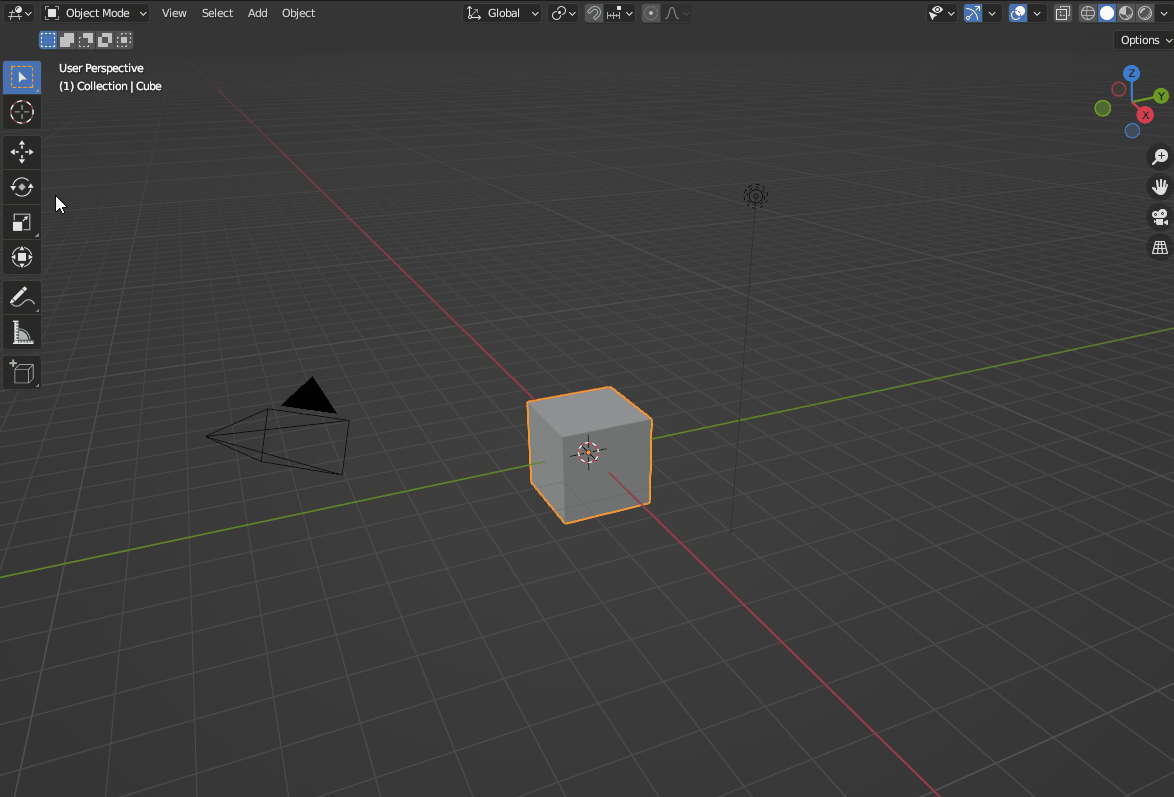
Task: Switch to Material Preview shading
Action: [1126, 13]
